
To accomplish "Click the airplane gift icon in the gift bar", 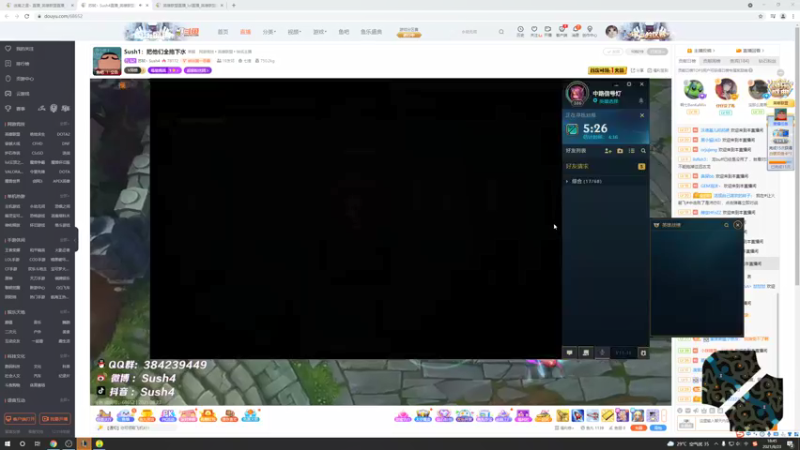I will pyautogui.click(x=592, y=416).
